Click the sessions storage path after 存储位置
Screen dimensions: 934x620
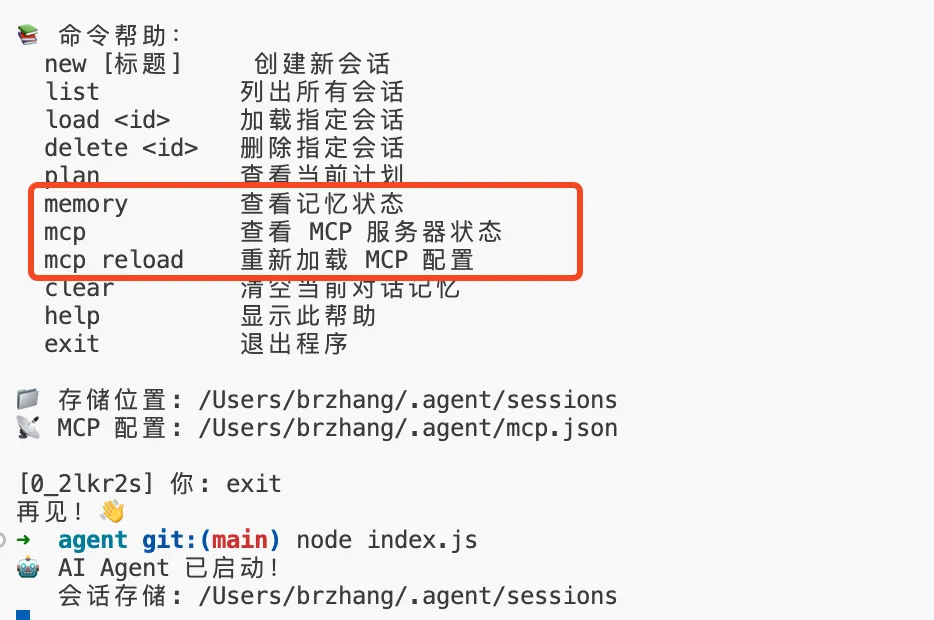coord(408,400)
